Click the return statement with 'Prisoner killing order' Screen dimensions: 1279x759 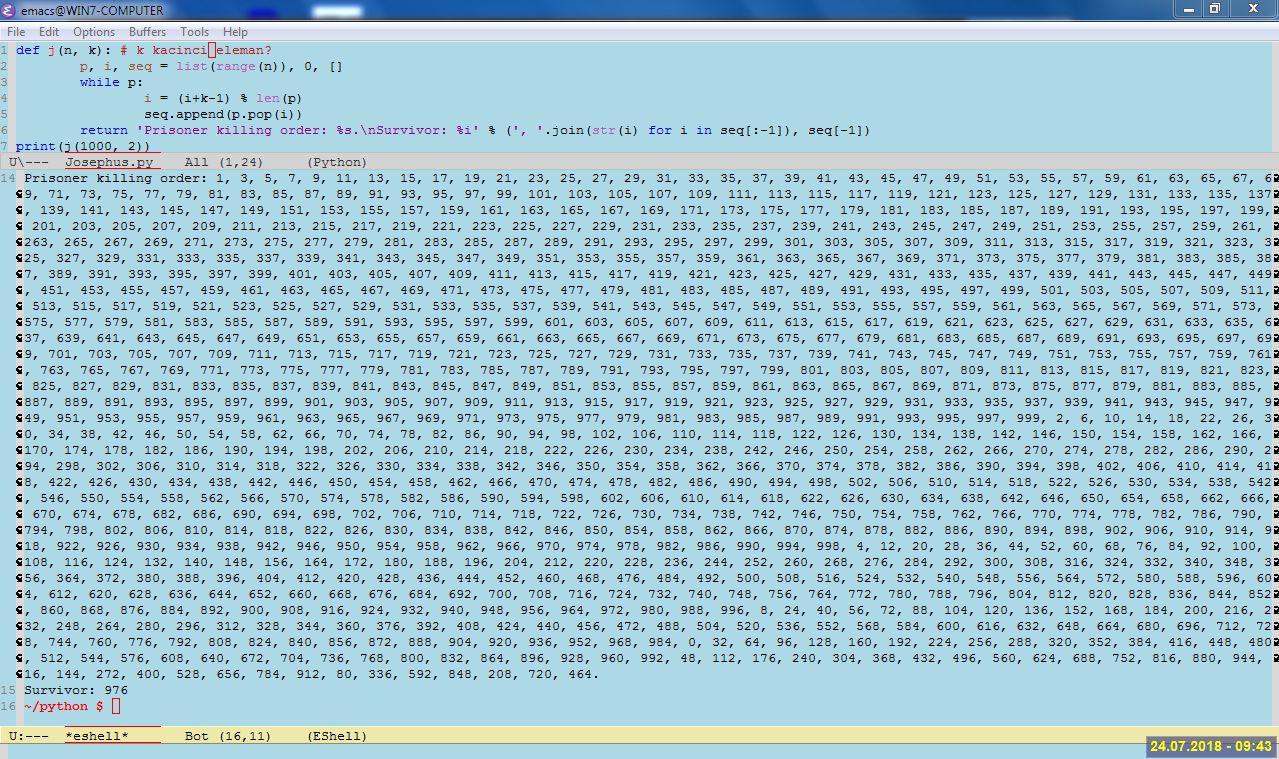476,130
